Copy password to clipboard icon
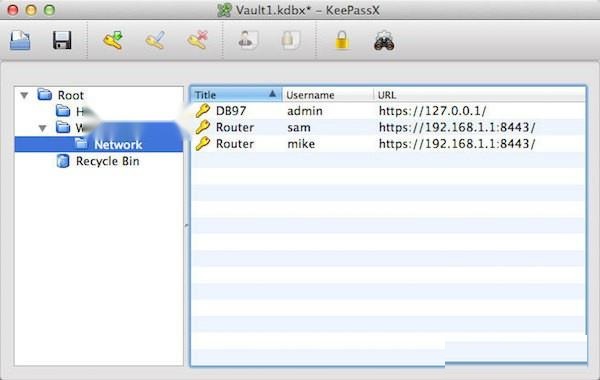The image size is (600, 380). (290, 40)
